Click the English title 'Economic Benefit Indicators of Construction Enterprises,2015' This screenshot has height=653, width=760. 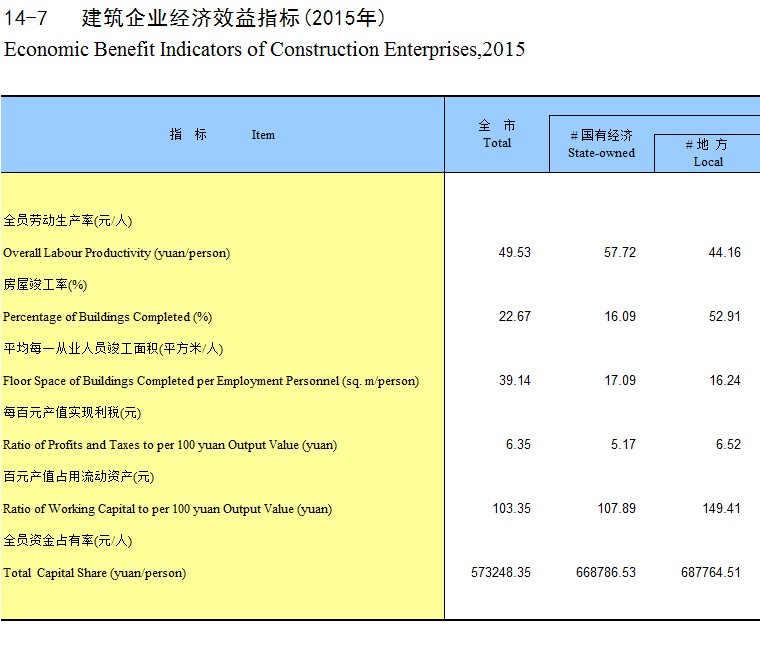[x=264, y=49]
